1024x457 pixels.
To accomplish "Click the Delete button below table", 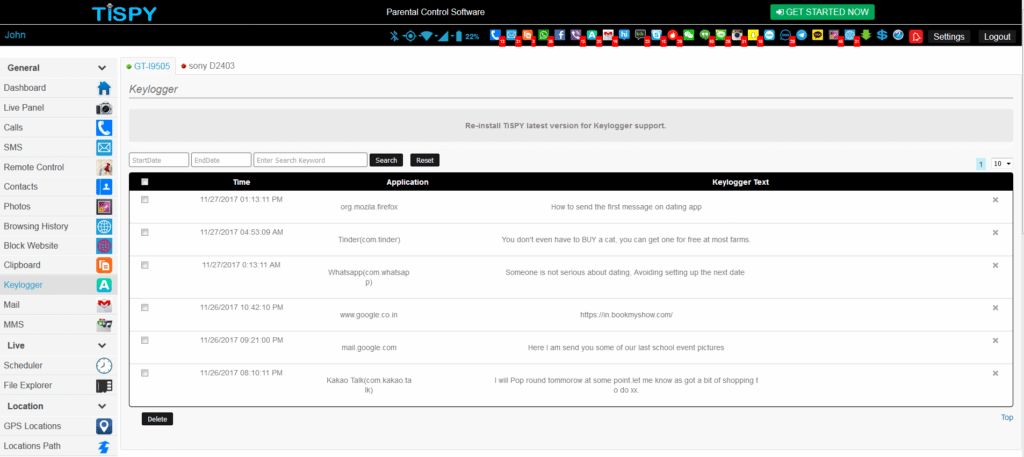I will point(157,419).
